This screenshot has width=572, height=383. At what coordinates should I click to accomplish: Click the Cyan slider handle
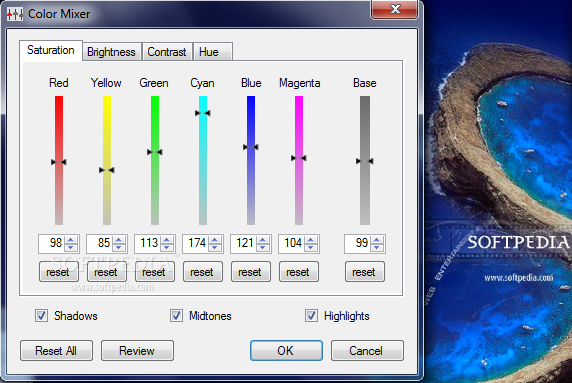coord(203,113)
